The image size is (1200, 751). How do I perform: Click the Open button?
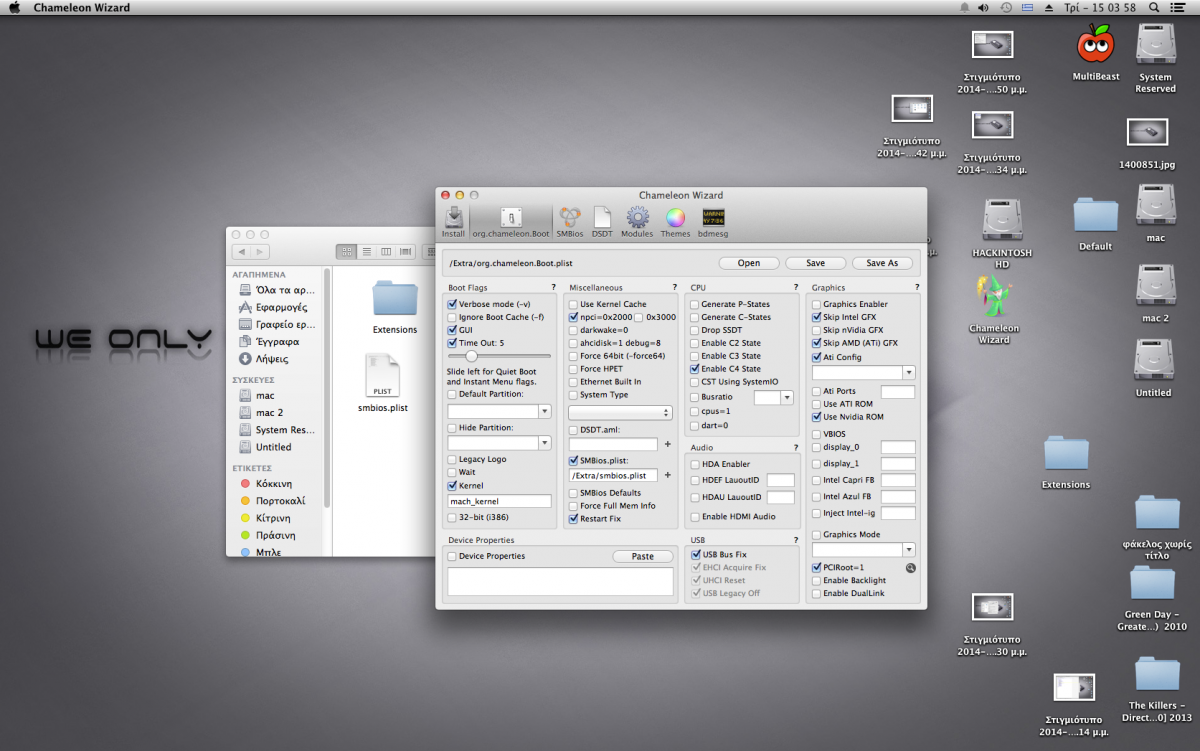749,263
